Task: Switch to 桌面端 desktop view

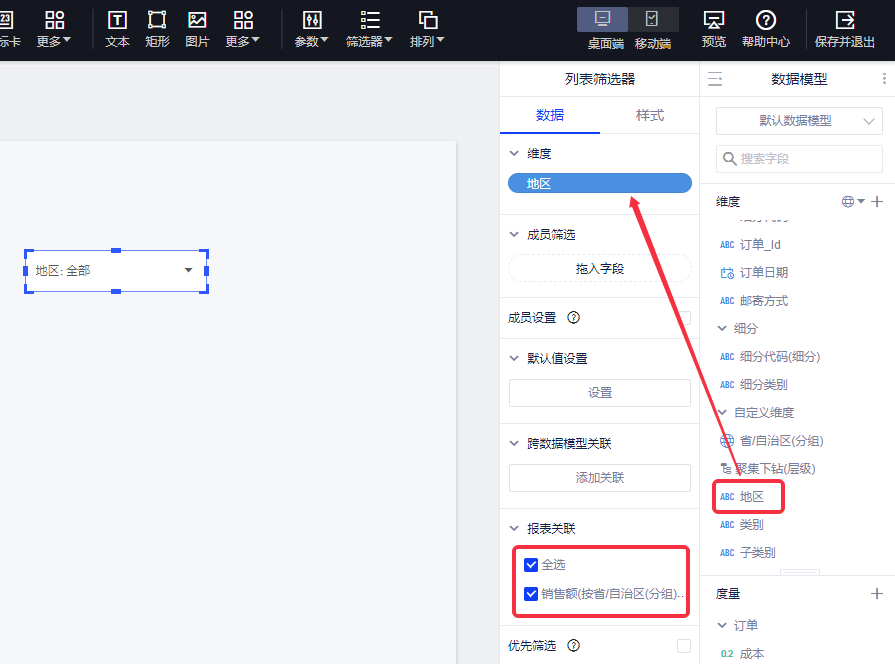Action: pos(603,19)
